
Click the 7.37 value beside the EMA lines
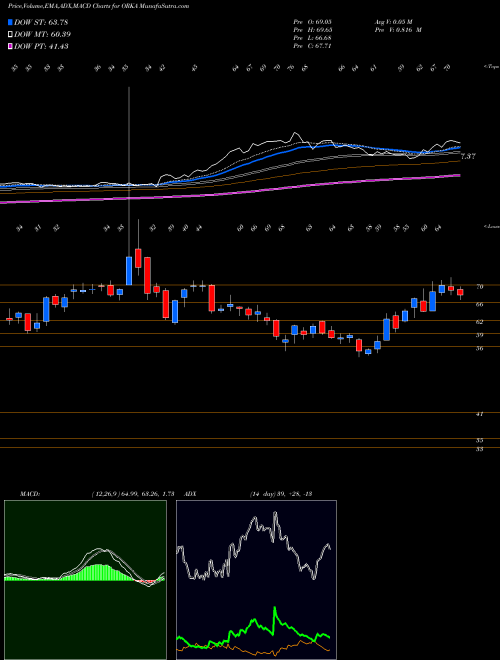(x=468, y=157)
